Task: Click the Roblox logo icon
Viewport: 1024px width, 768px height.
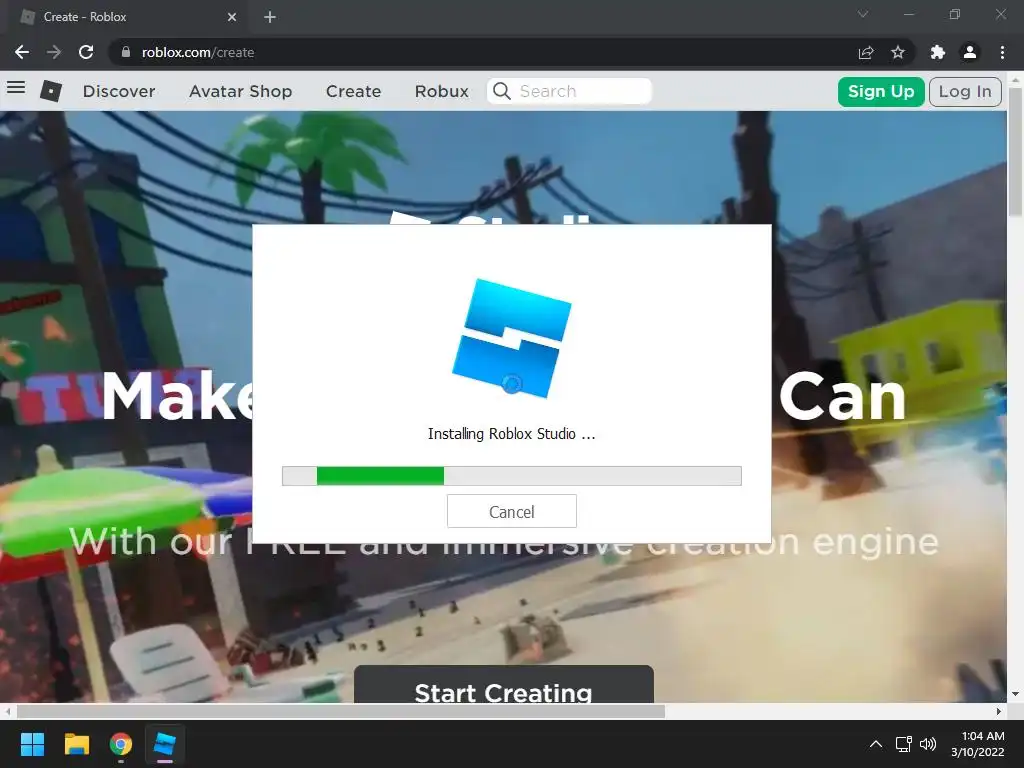Action: point(51,91)
